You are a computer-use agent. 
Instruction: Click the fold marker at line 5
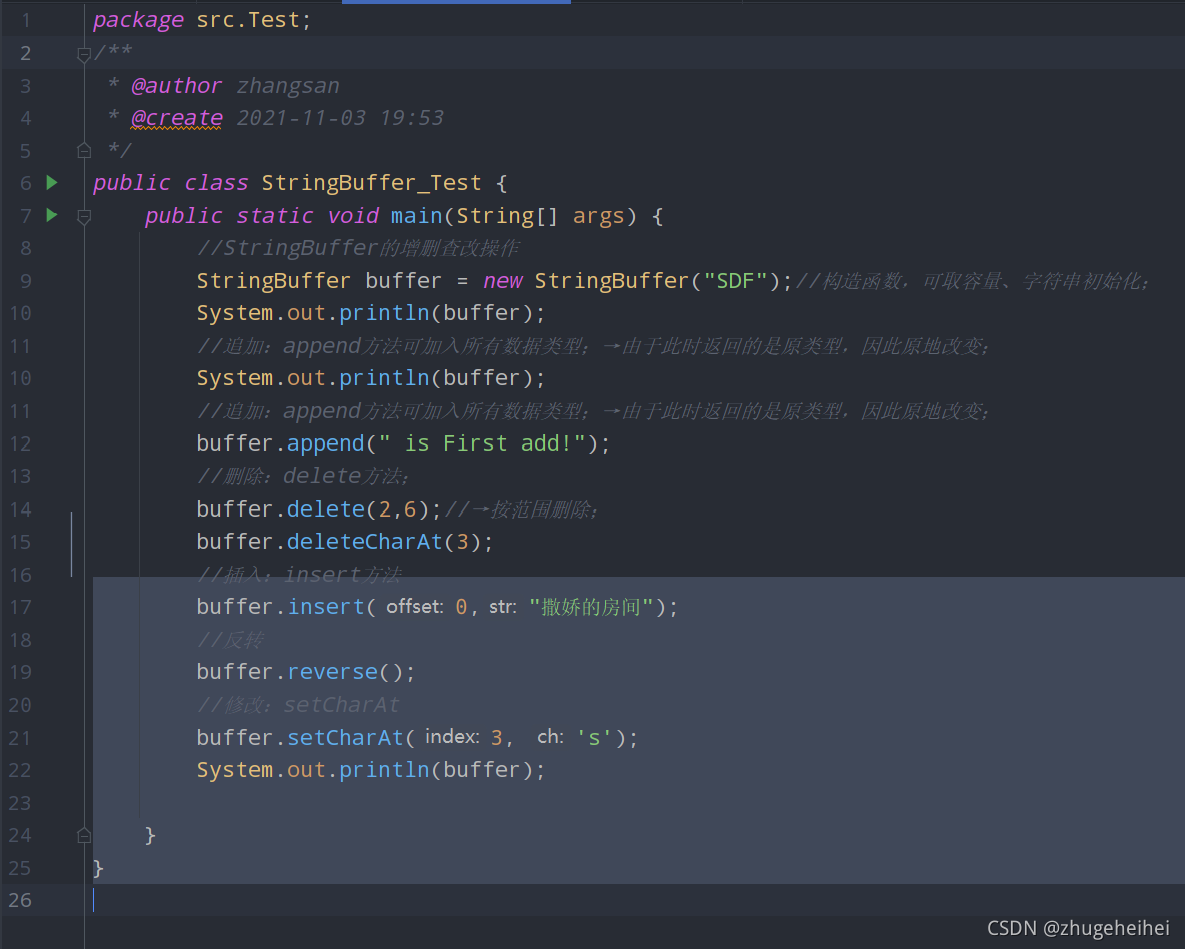[84, 150]
